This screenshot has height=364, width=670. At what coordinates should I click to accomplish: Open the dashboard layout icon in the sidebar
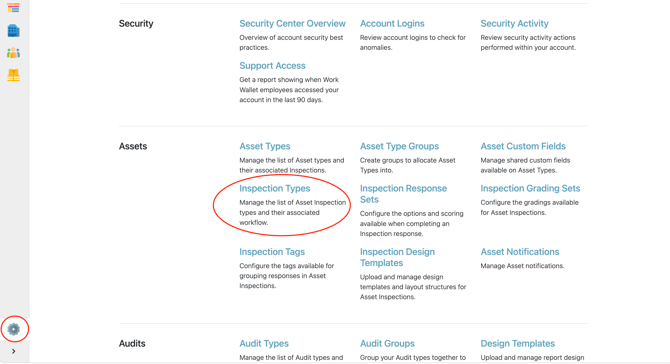click(x=13, y=8)
